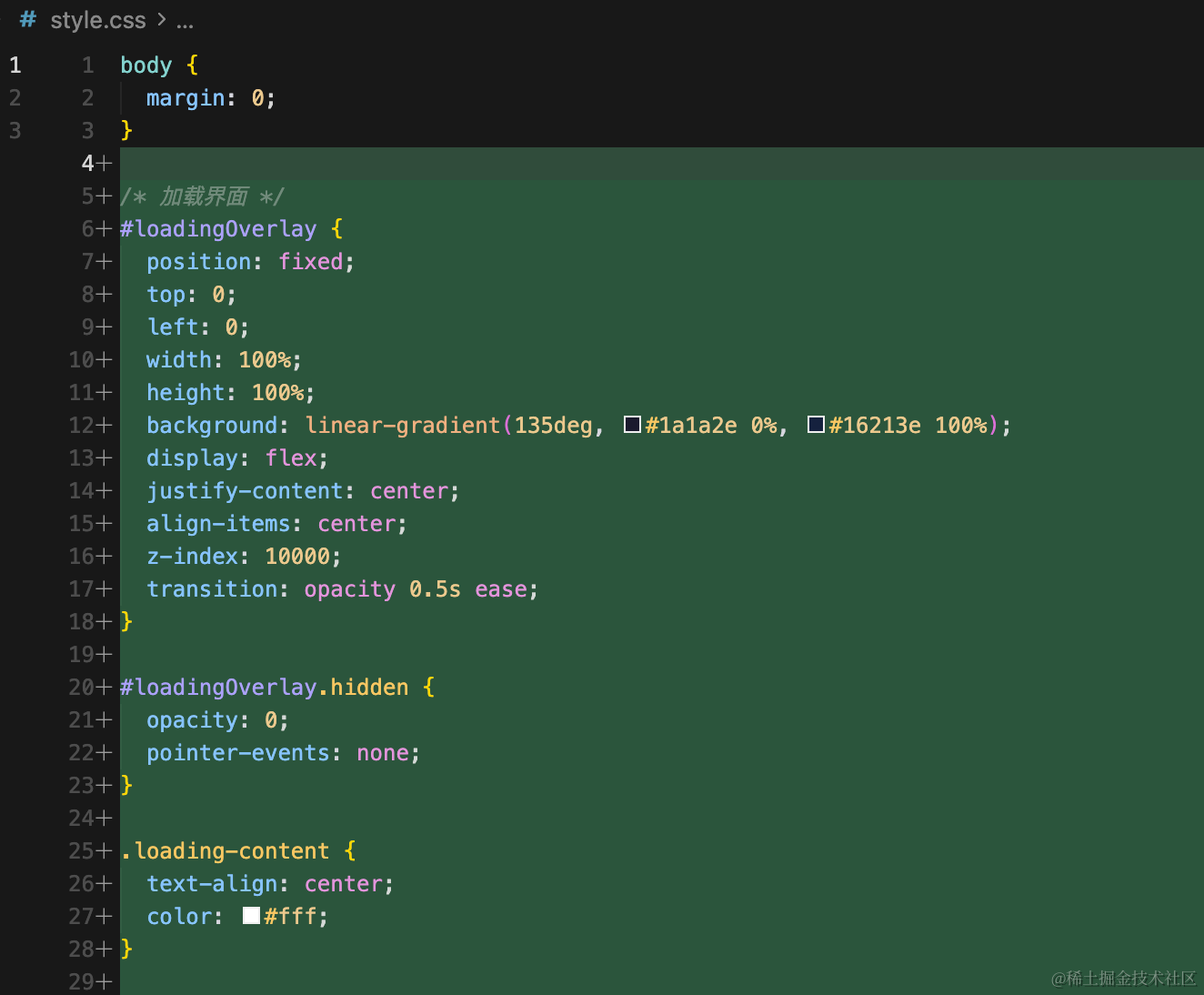Click added line number 20+ in gutter
This screenshot has width=1204, height=995.
click(90, 688)
